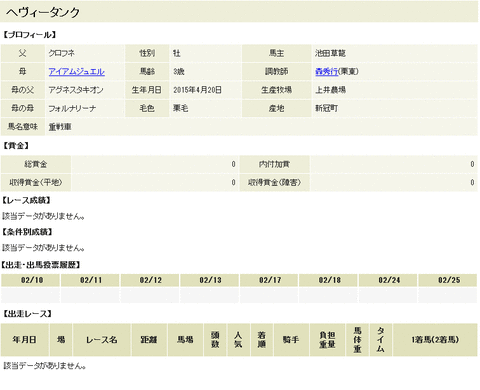Screen dimensions: 480x390
Task: Click the 取得賞金(平地) label
Action: click(36, 182)
